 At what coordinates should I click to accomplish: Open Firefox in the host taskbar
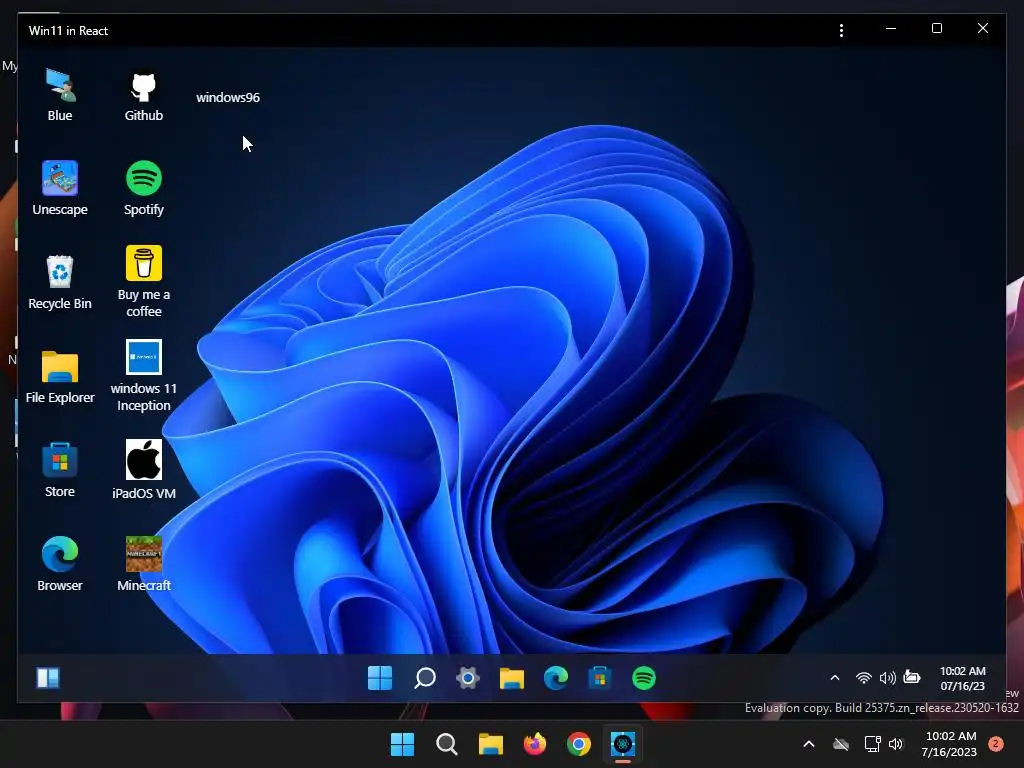point(535,744)
